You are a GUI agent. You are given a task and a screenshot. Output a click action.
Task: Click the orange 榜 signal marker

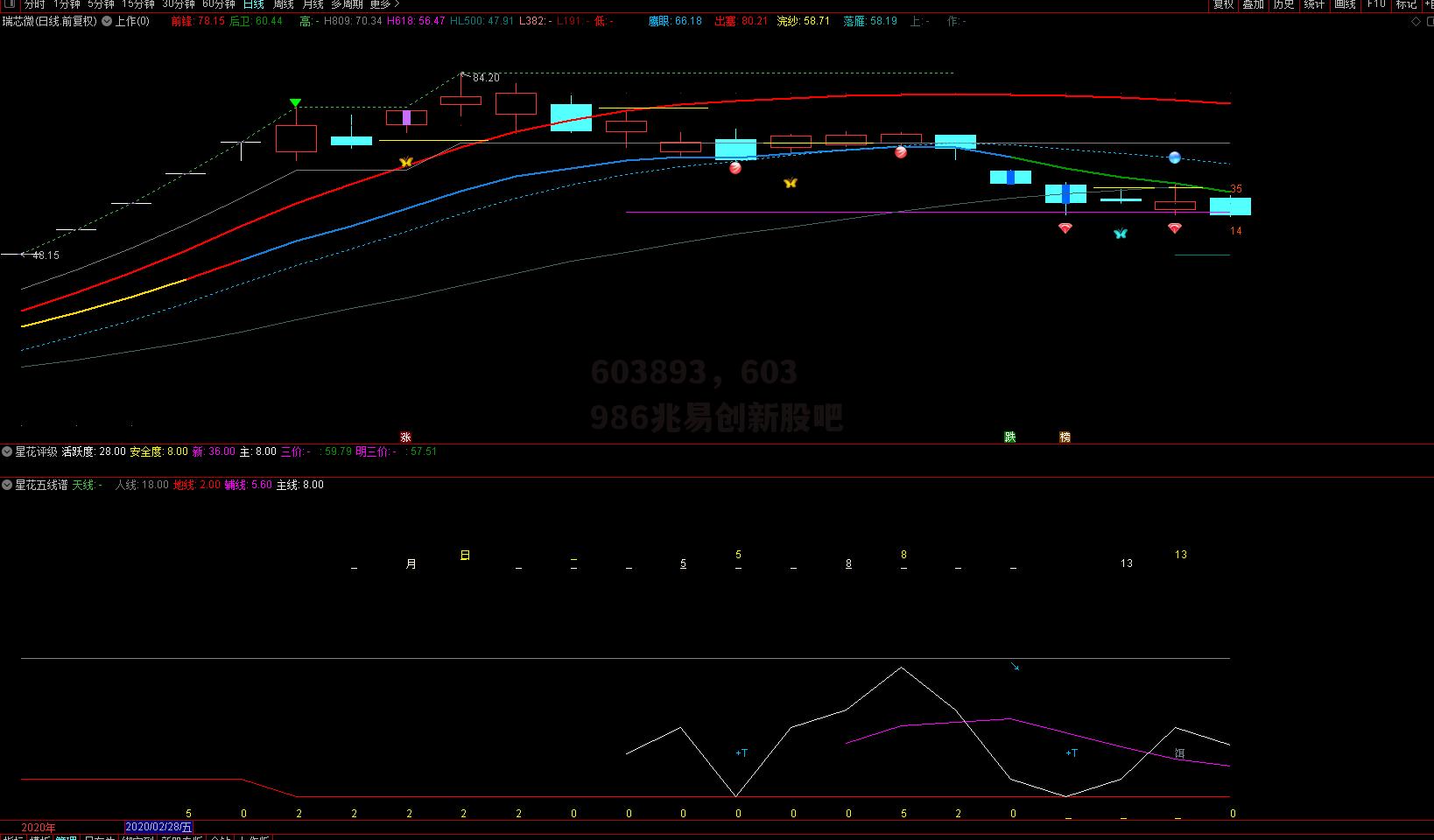1065,437
